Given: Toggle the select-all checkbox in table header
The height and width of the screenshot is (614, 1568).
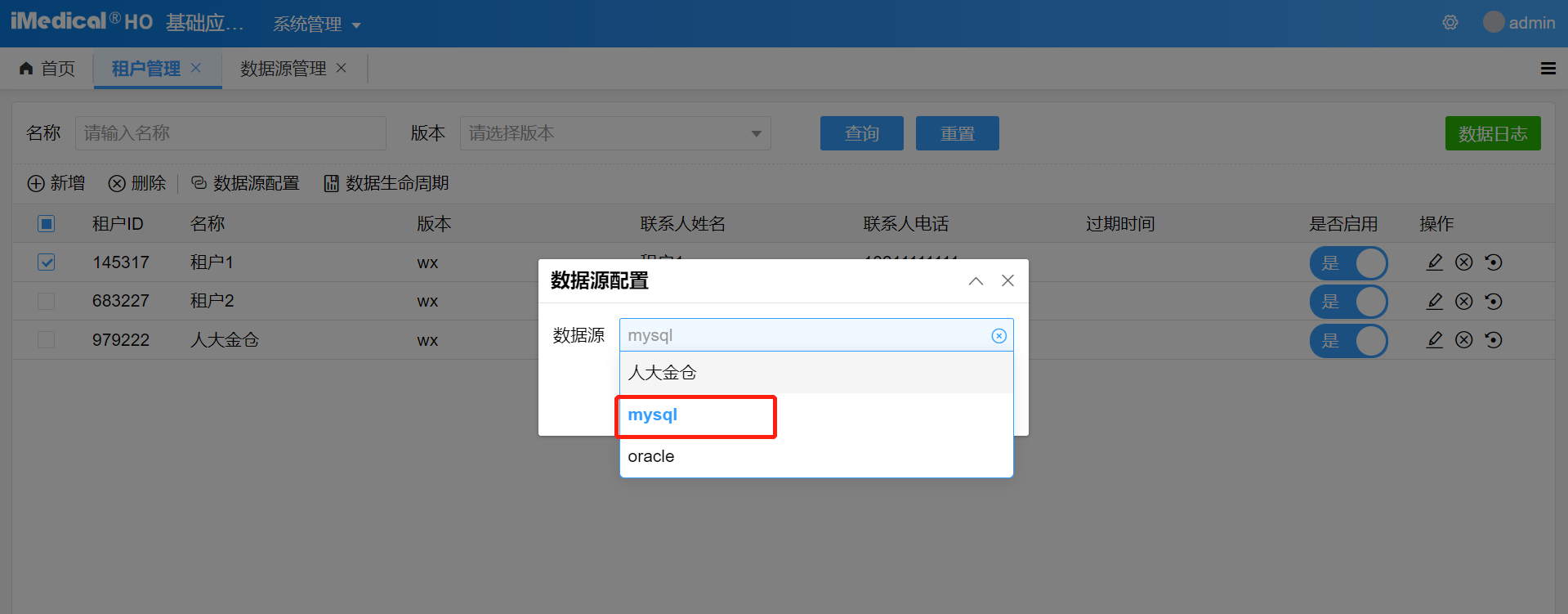Looking at the screenshot, I should [47, 224].
